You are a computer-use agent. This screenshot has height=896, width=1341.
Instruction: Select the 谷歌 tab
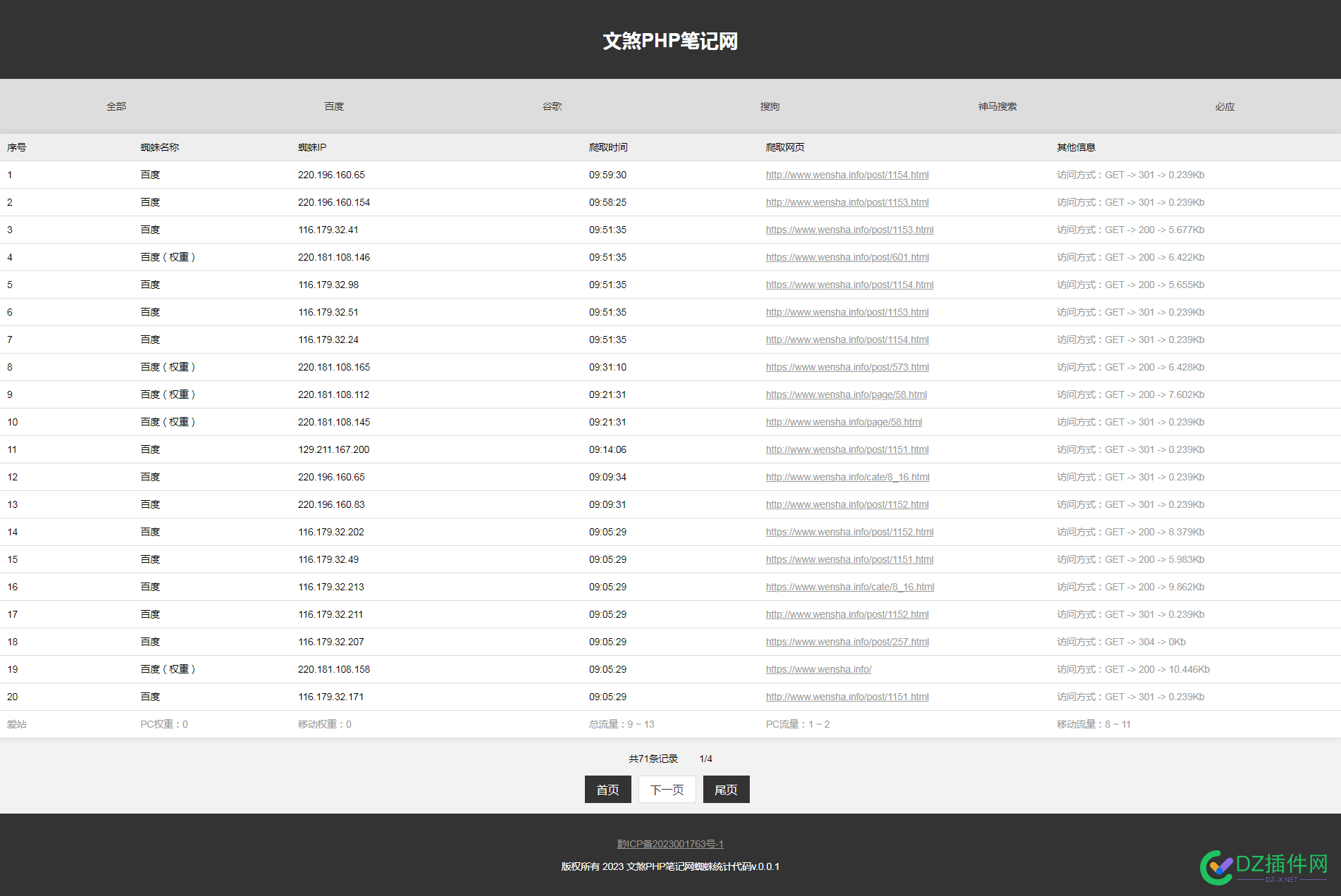coord(552,106)
